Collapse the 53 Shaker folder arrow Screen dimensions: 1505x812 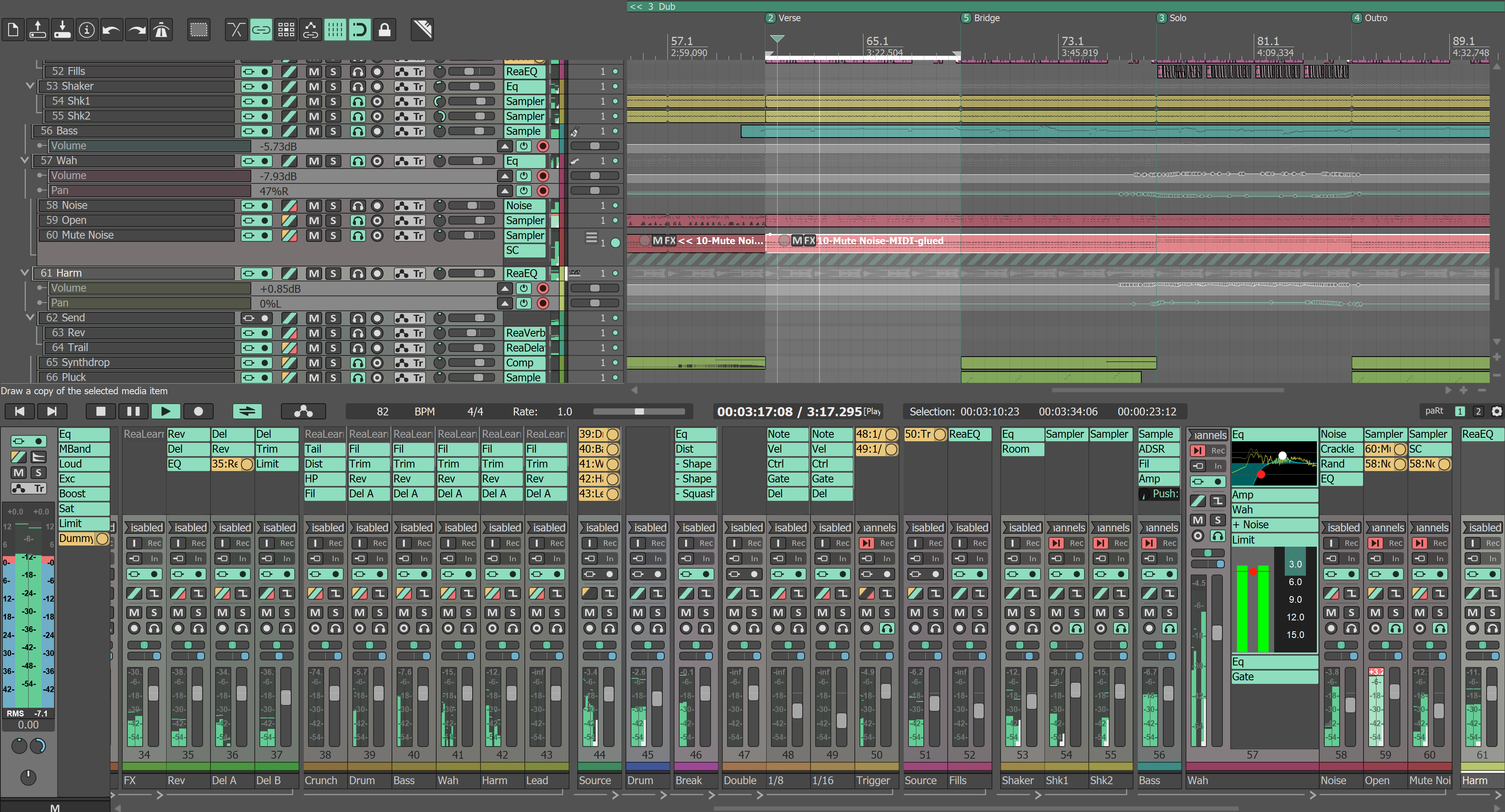click(30, 86)
